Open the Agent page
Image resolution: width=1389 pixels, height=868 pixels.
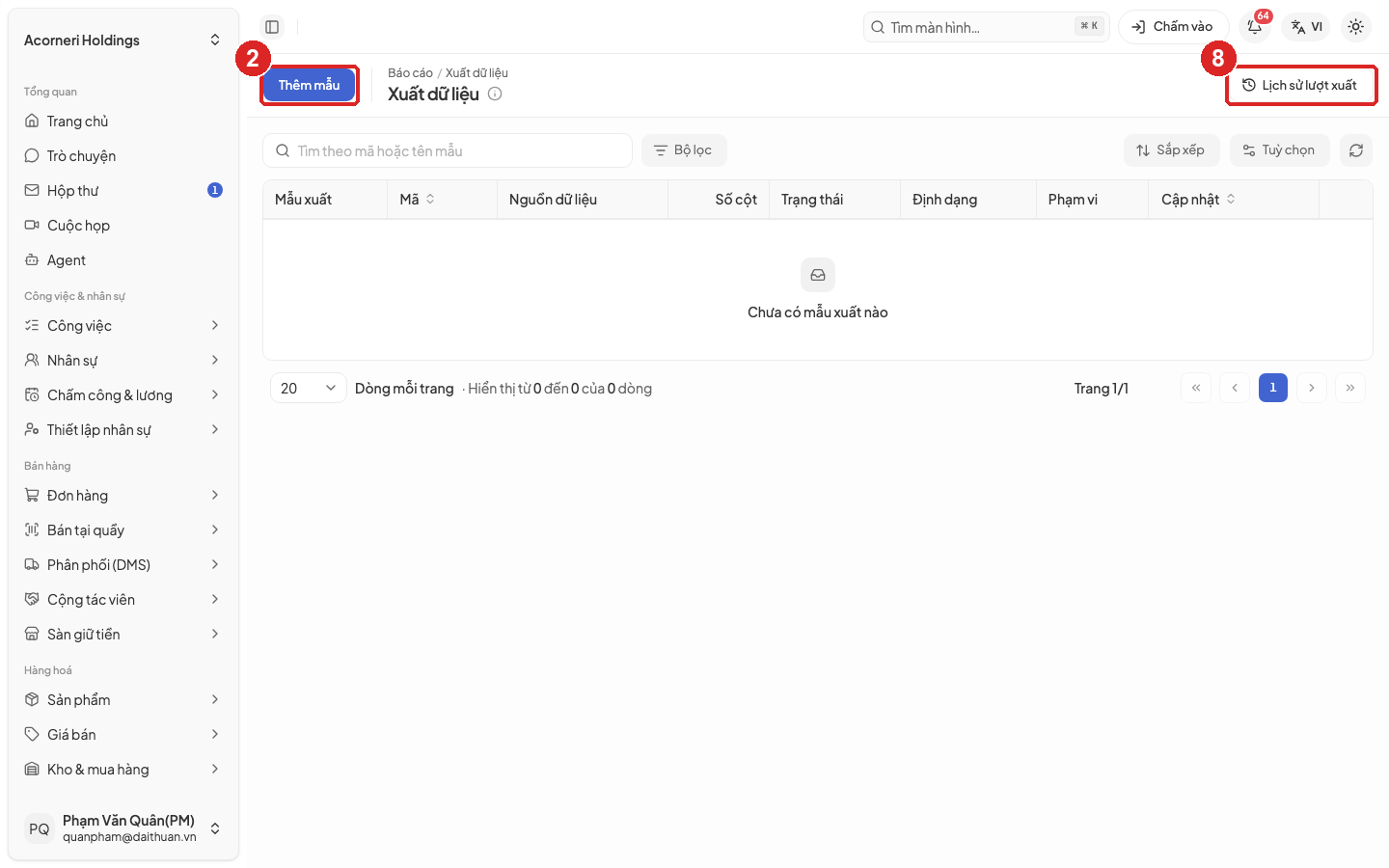(x=123, y=260)
